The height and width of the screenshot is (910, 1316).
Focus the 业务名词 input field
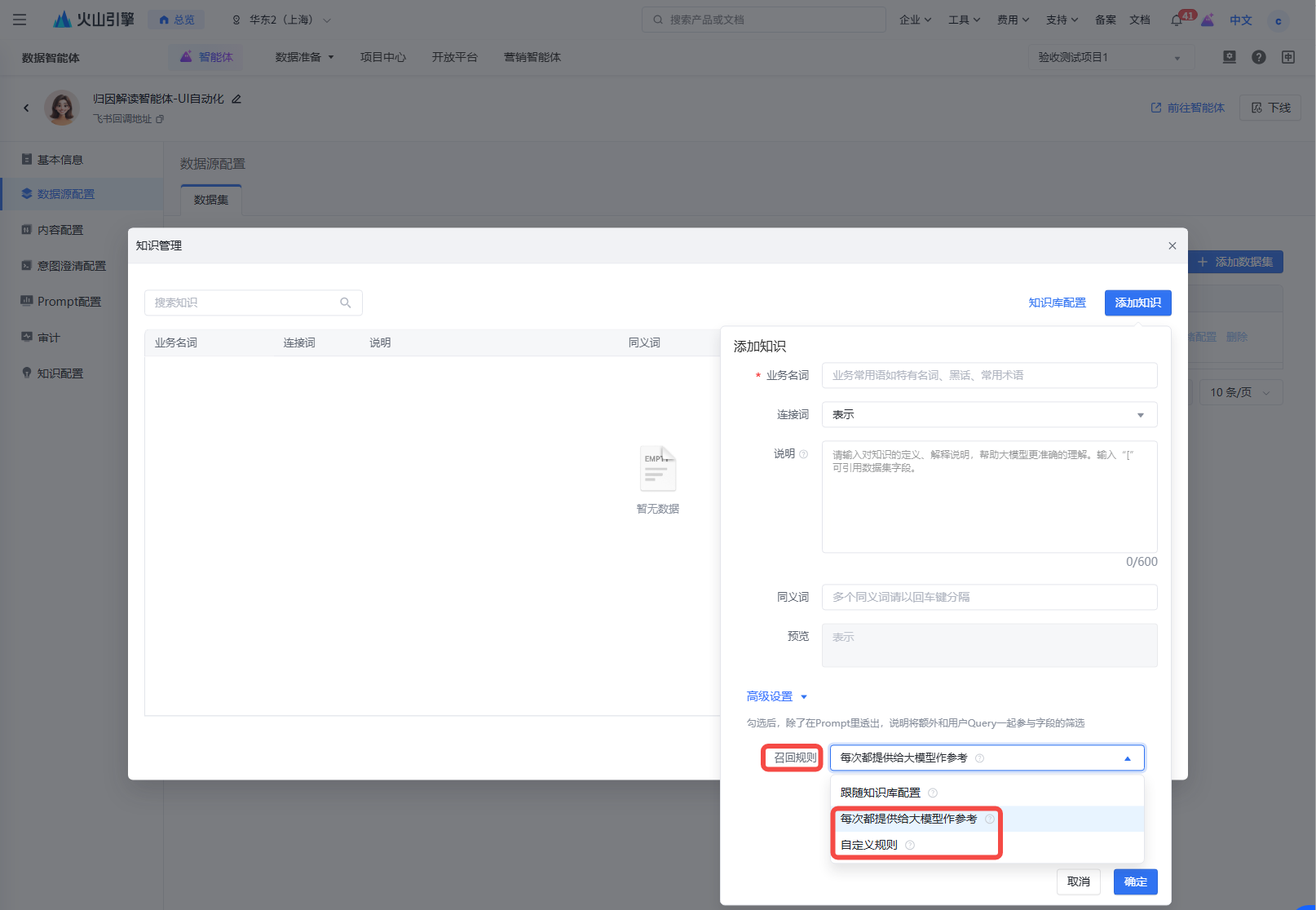pos(988,376)
